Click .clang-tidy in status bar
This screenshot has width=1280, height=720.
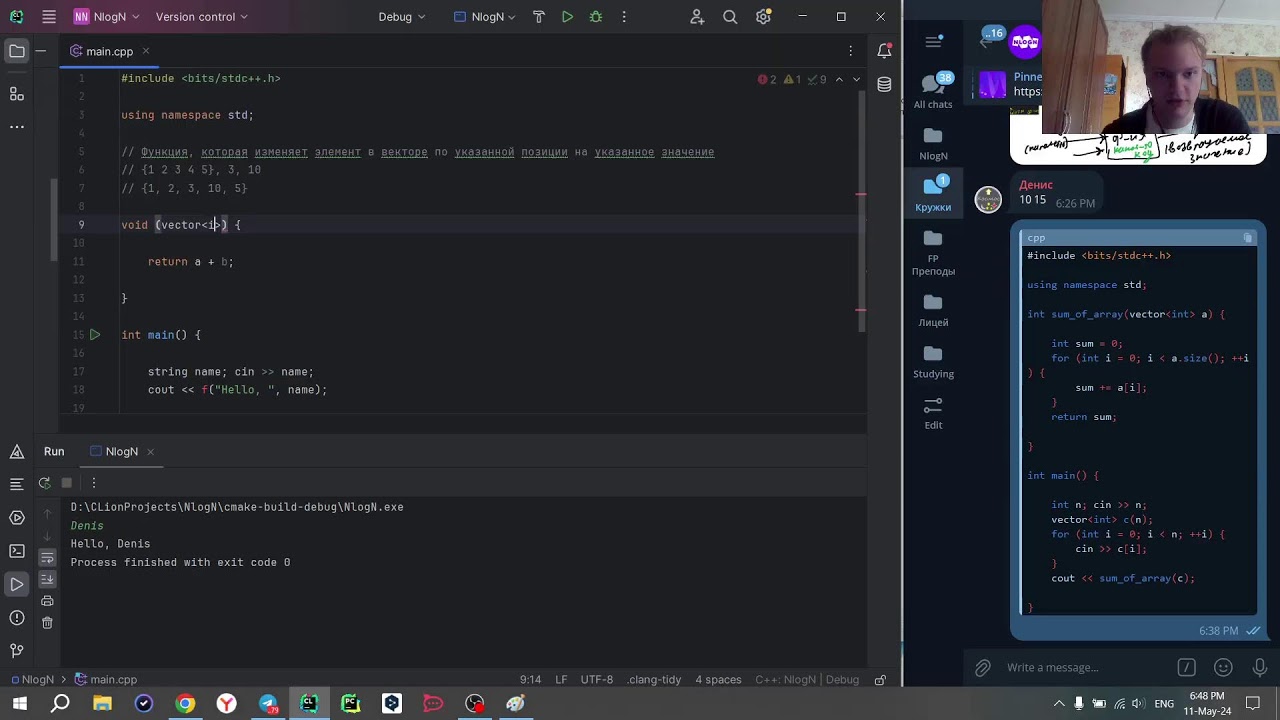(654, 680)
